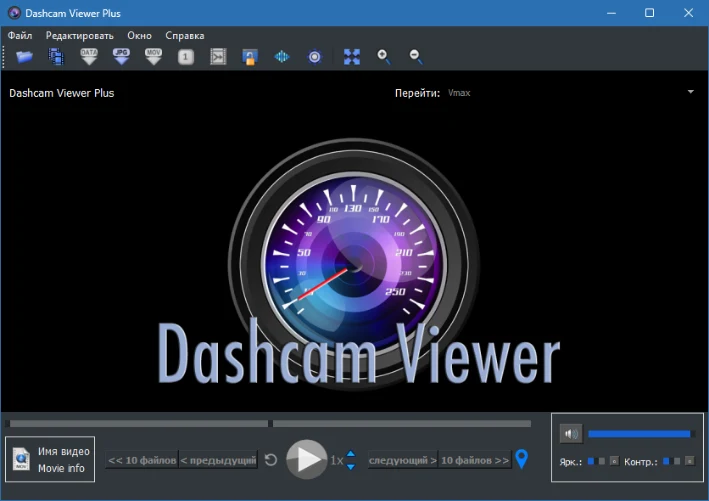Viewport: 709px width, 501px height.
Task: Maximize the Dashcam Viewer Plus window
Action: (649, 13)
